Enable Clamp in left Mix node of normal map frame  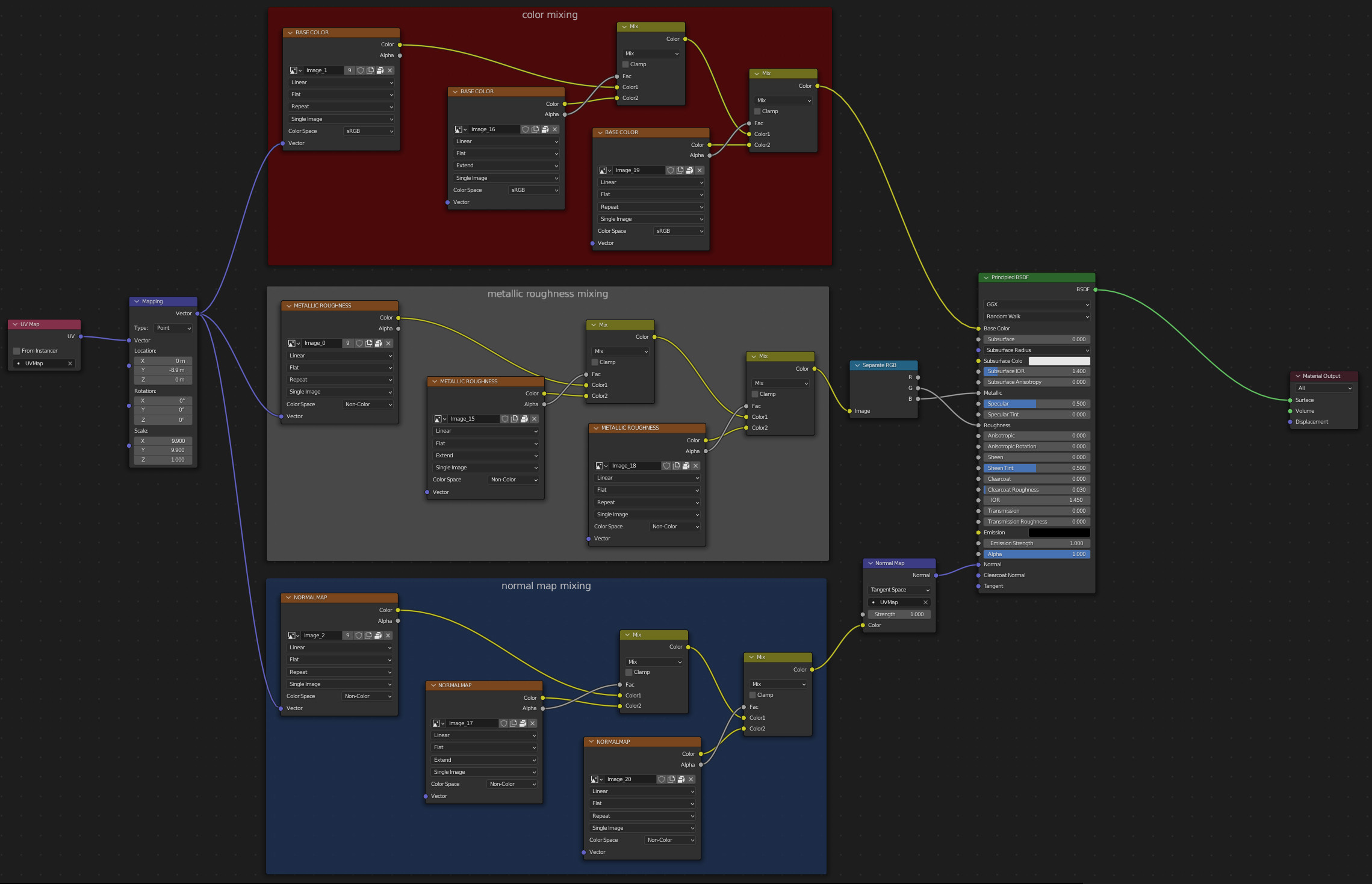click(629, 672)
